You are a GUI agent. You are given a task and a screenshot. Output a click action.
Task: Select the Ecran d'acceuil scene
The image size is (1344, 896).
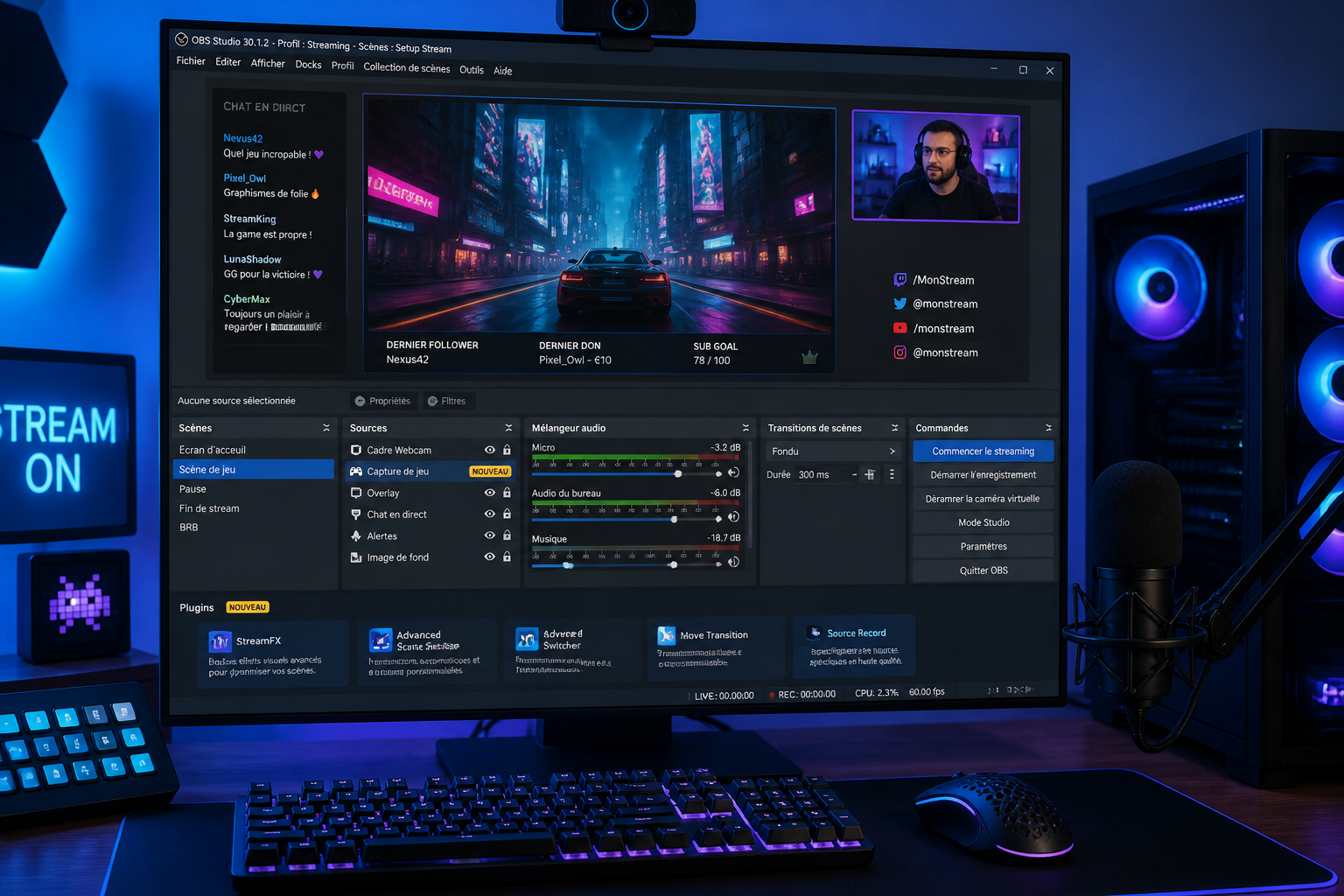pyautogui.click(x=254, y=450)
